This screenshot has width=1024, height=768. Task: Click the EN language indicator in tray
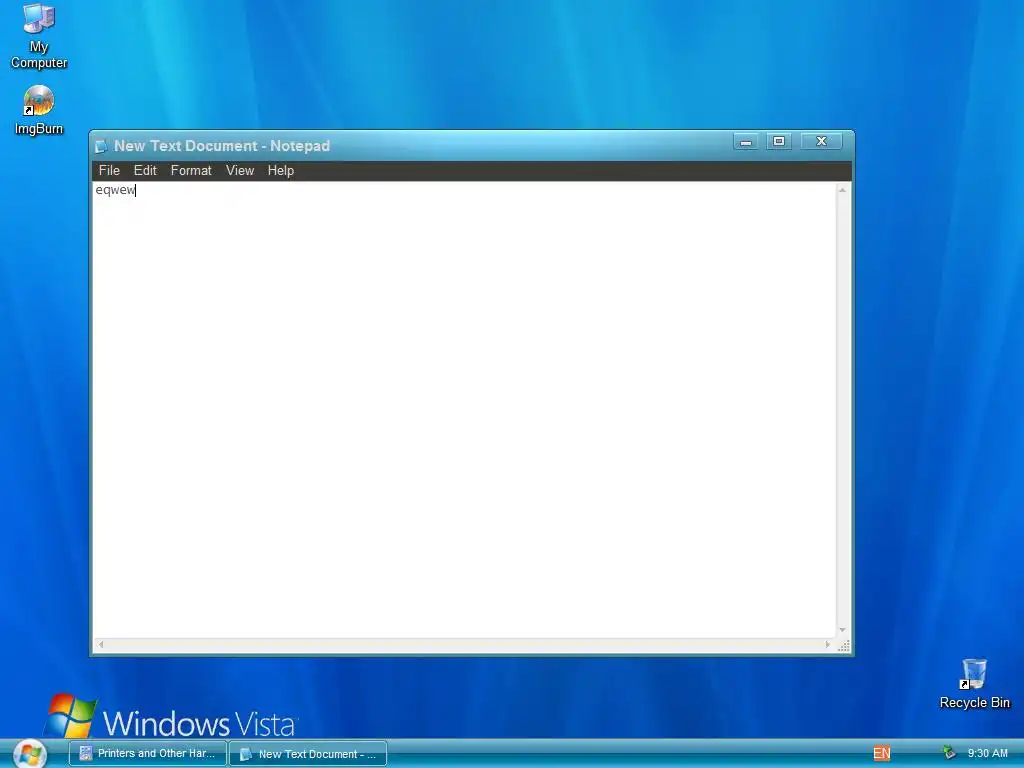(882, 753)
